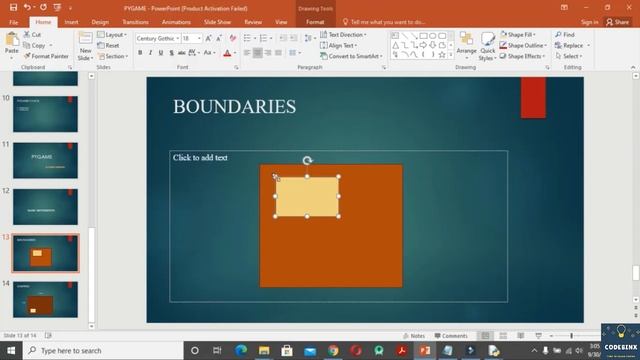Viewport: 640px width, 360px height.
Task: Click the rotate handle of yellow rectangle
Action: click(307, 160)
